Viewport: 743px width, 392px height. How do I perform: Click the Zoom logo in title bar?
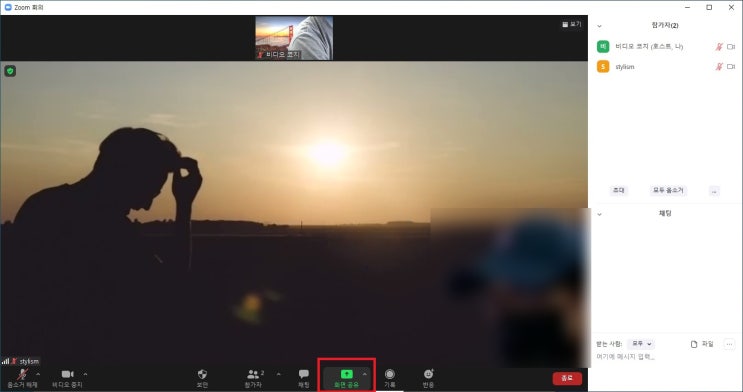pos(8,8)
